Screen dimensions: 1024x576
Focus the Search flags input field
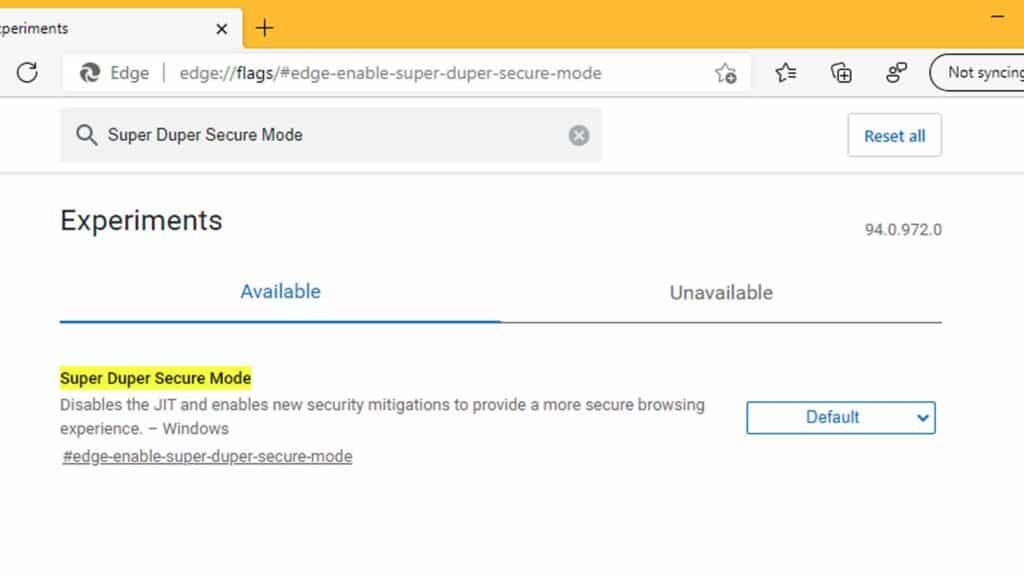pos(330,135)
